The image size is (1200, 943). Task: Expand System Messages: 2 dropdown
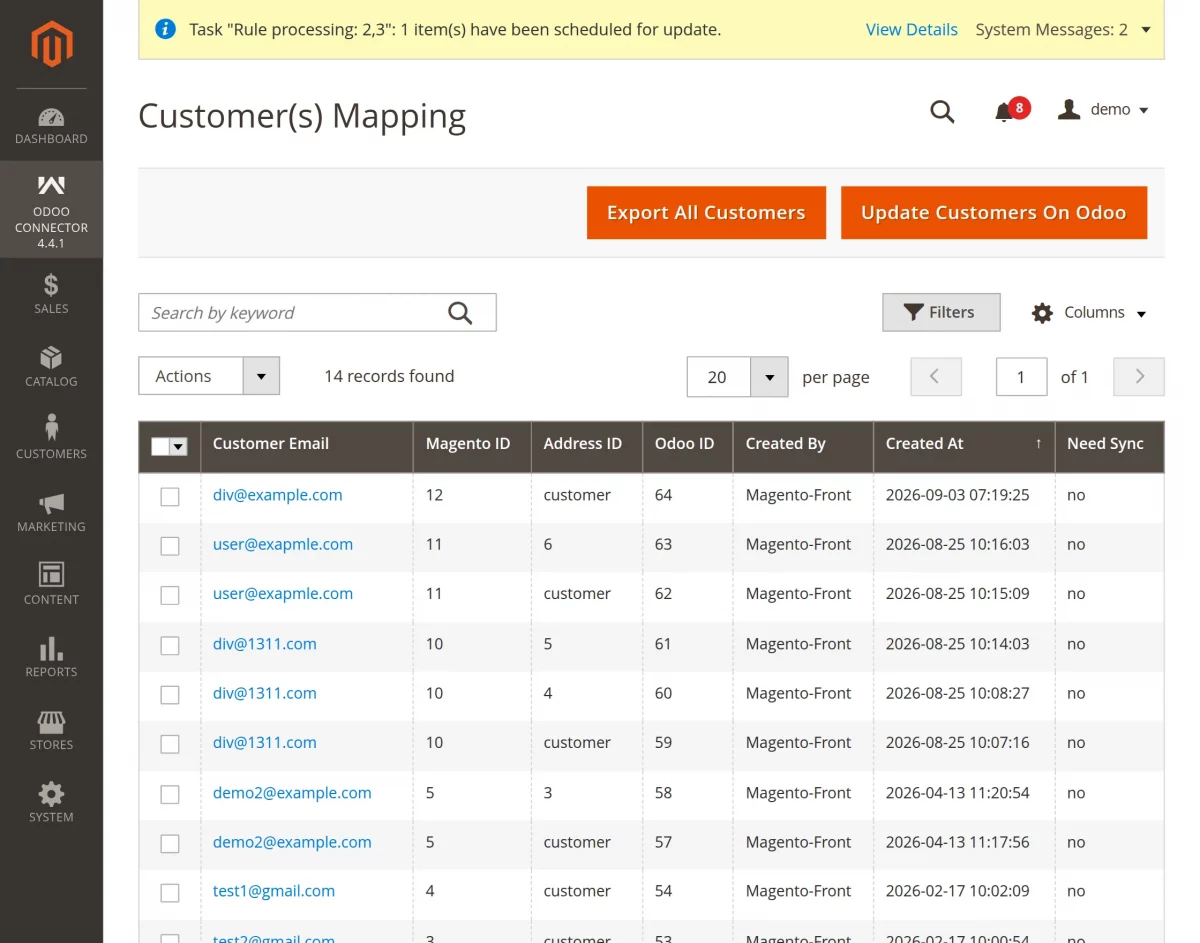click(x=1063, y=30)
